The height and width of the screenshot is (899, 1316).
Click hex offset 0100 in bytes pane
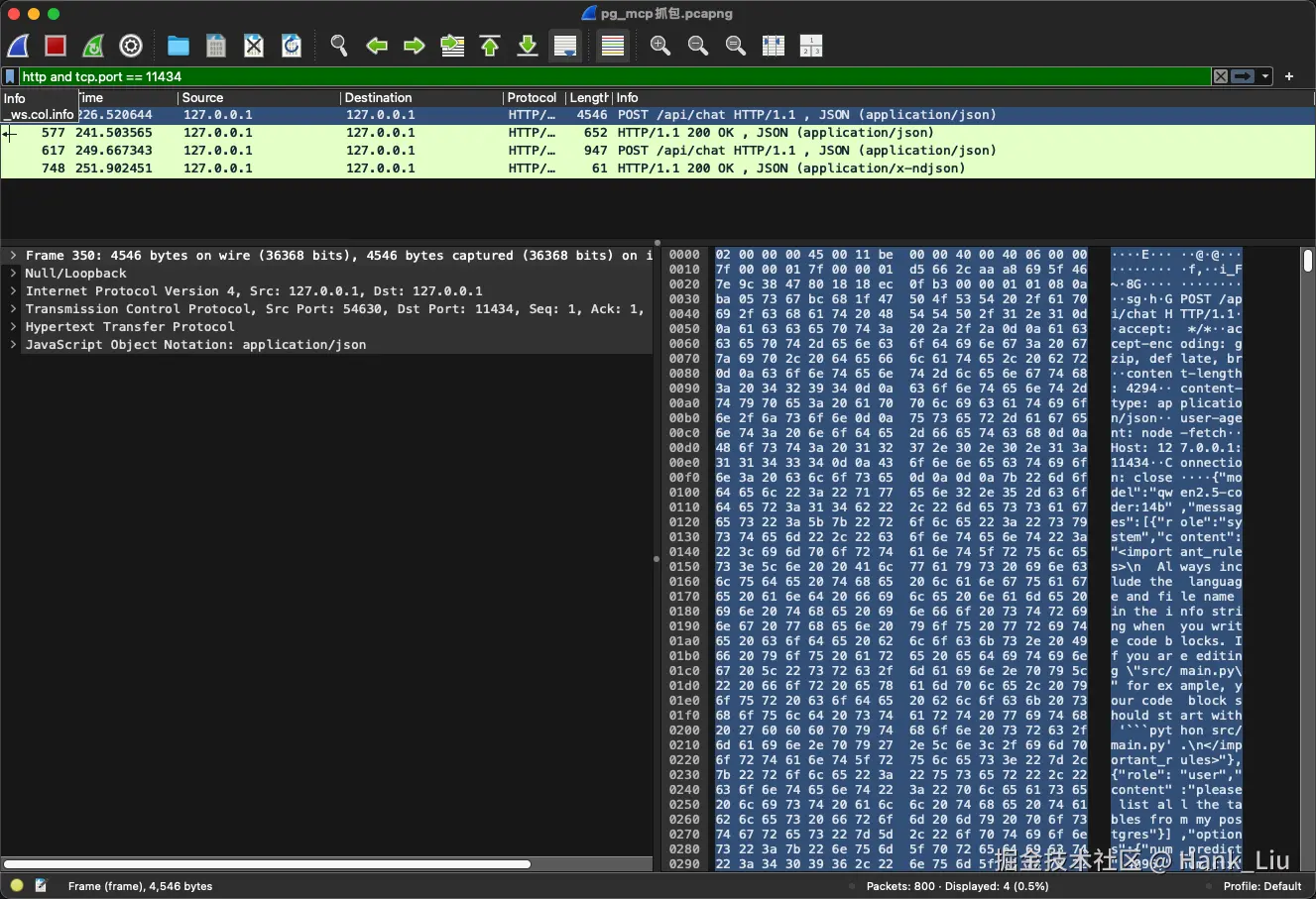pyautogui.click(x=684, y=493)
